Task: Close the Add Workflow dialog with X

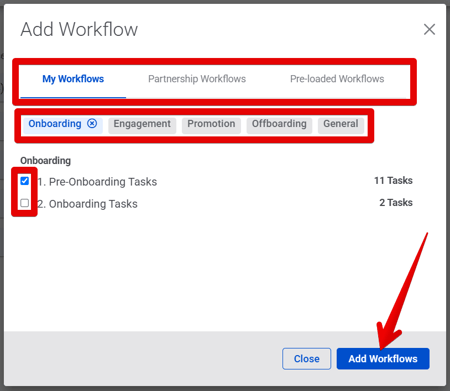Action: pos(429,29)
